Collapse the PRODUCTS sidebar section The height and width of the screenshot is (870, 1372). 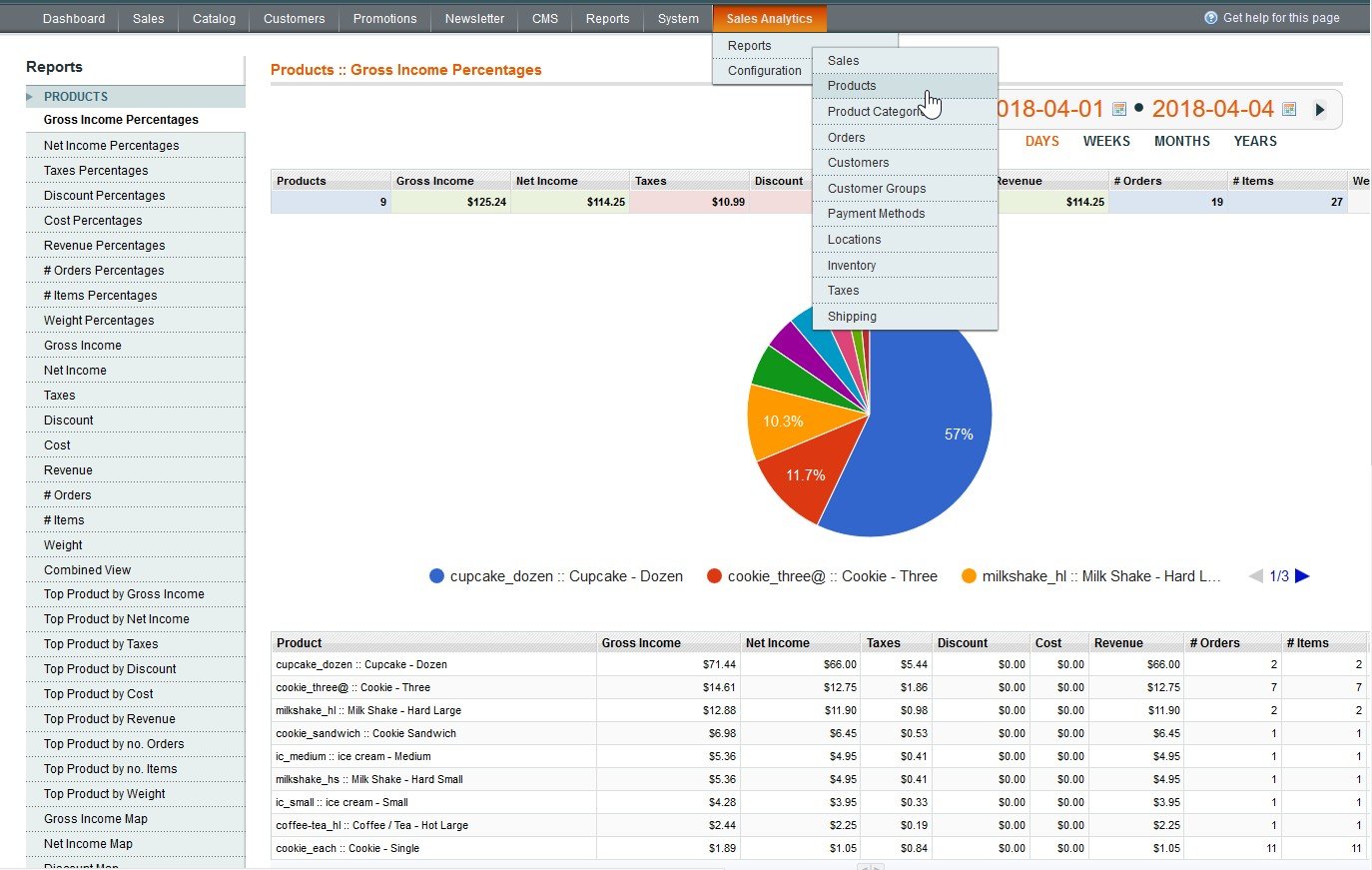[31, 97]
